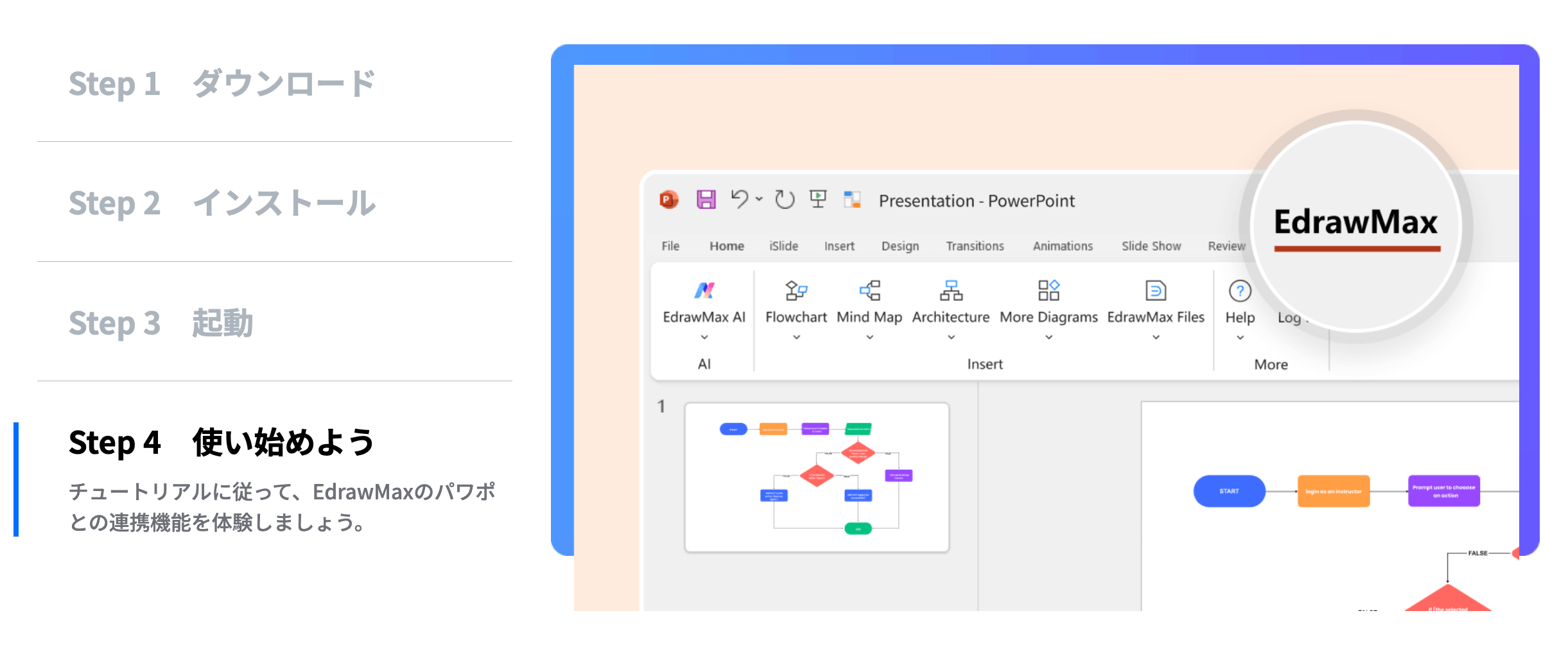Select Step 1 ダウンロード
The width and height of the screenshot is (1568, 656).
(222, 84)
